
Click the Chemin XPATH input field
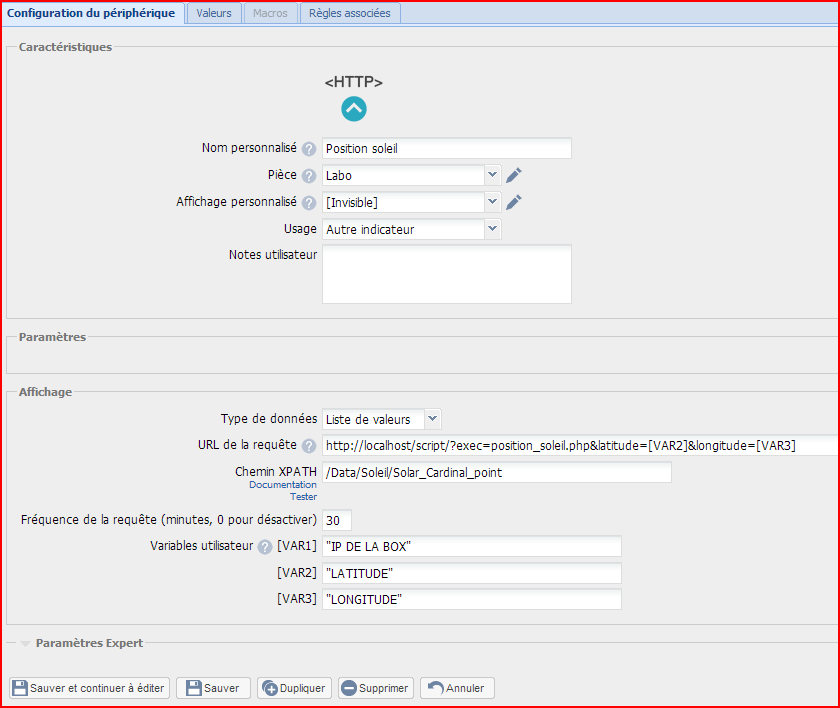(496, 473)
